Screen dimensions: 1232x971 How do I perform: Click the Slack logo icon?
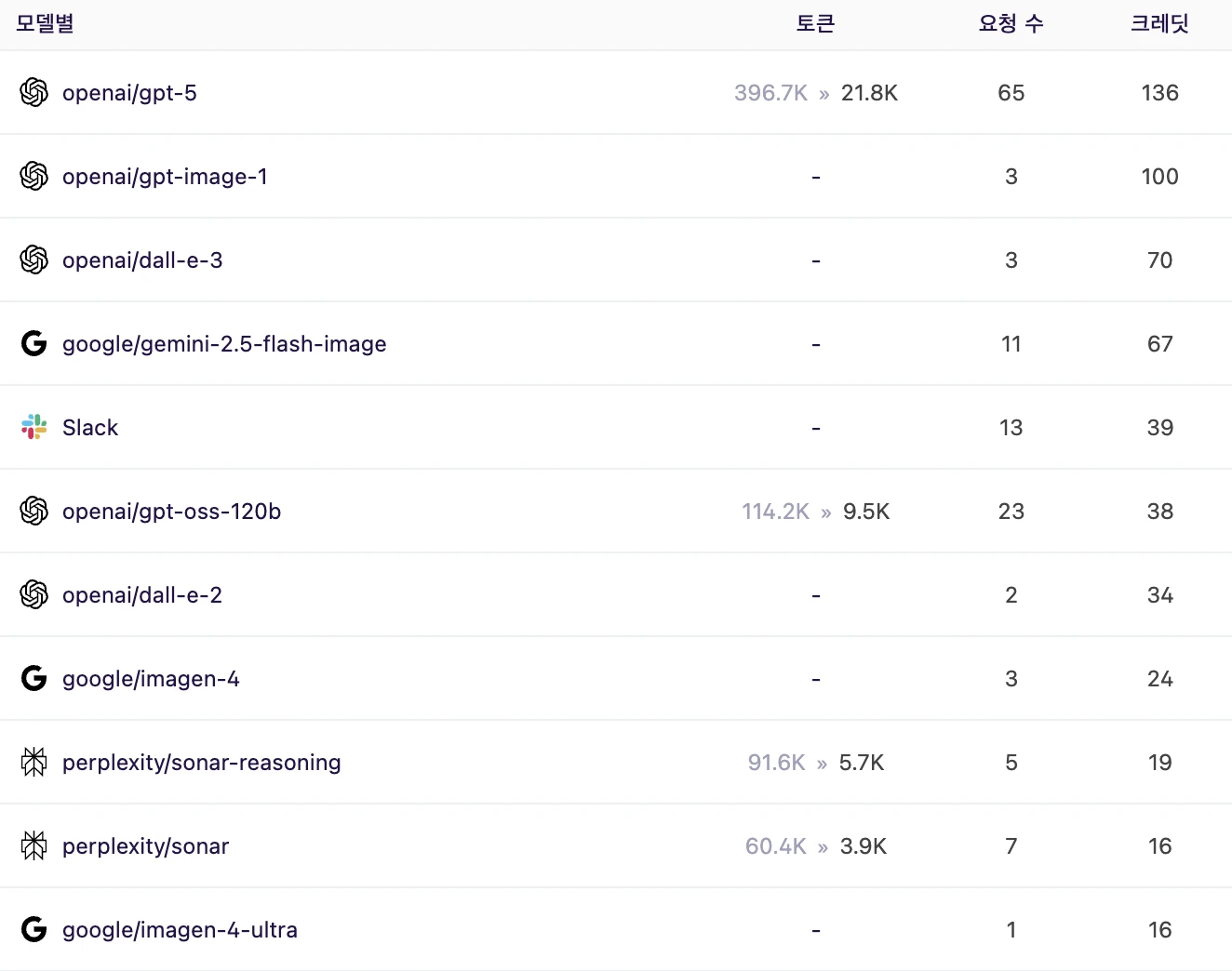click(x=34, y=427)
